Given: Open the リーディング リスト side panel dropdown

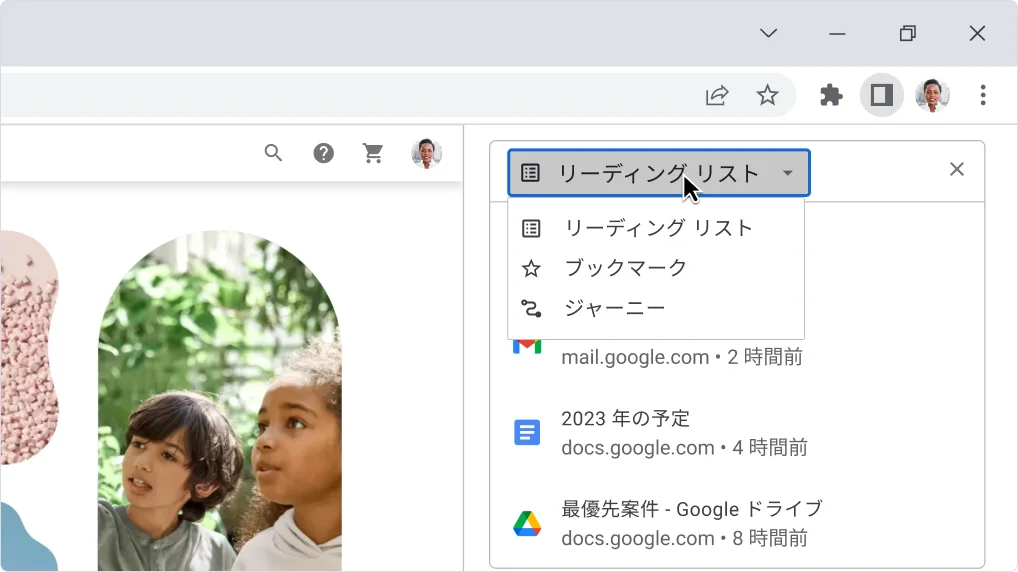Looking at the screenshot, I should [x=659, y=173].
